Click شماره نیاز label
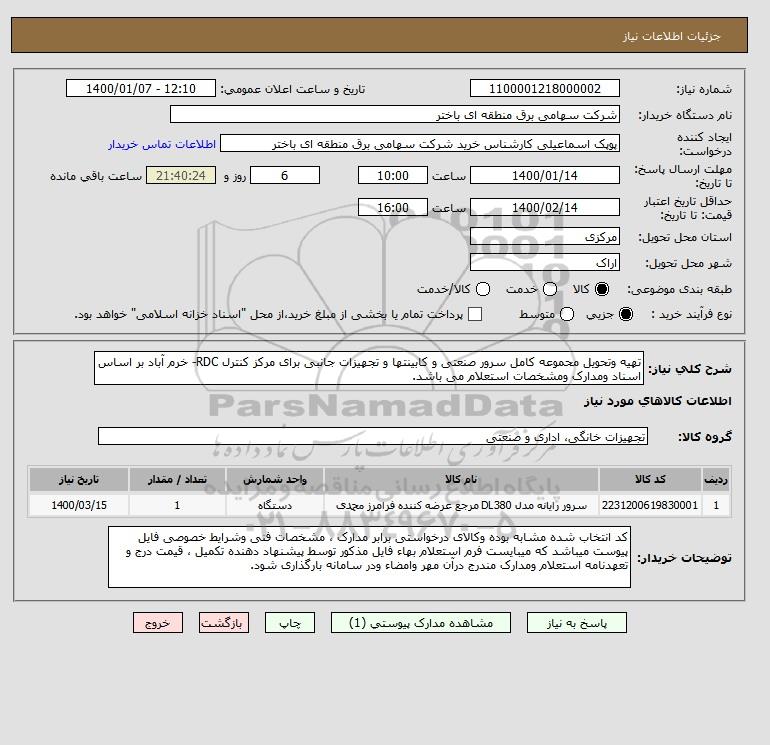Image resolution: width=770 pixels, height=745 pixels. pos(704,89)
